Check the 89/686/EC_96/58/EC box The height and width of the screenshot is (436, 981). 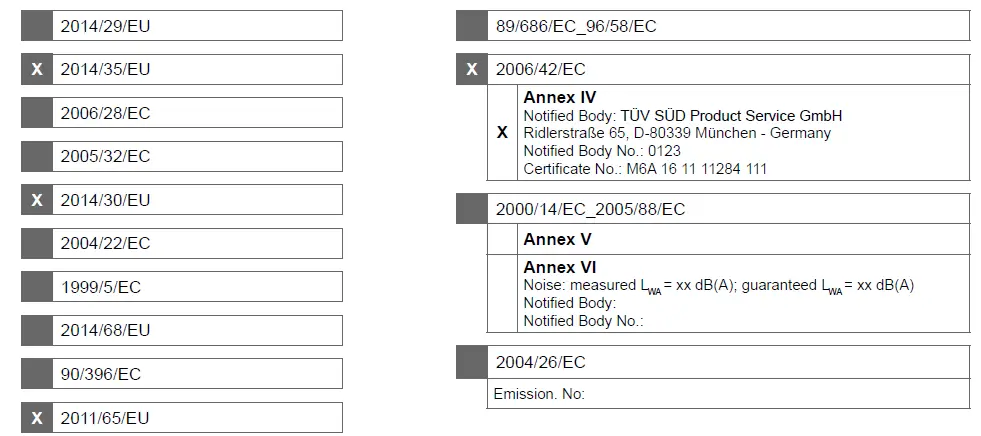472,26
